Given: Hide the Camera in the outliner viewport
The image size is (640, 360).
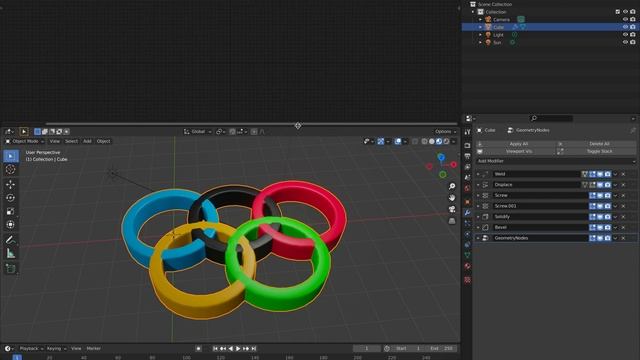Looking at the screenshot, I should (625, 19).
